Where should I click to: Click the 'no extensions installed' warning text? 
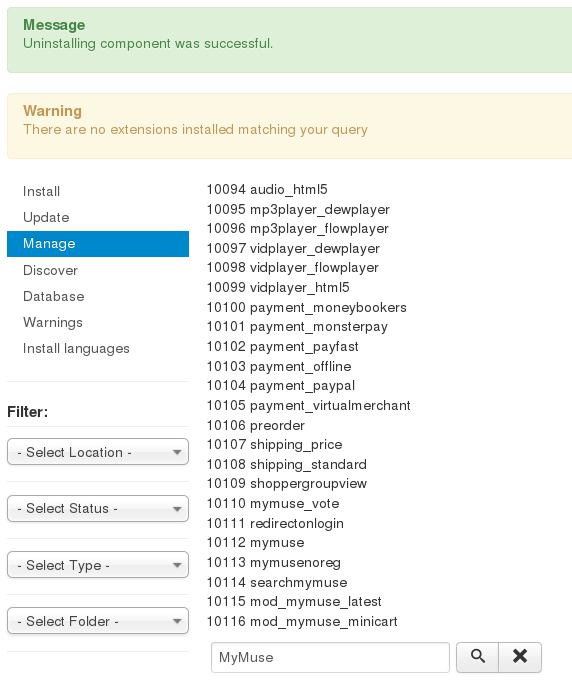(195, 130)
